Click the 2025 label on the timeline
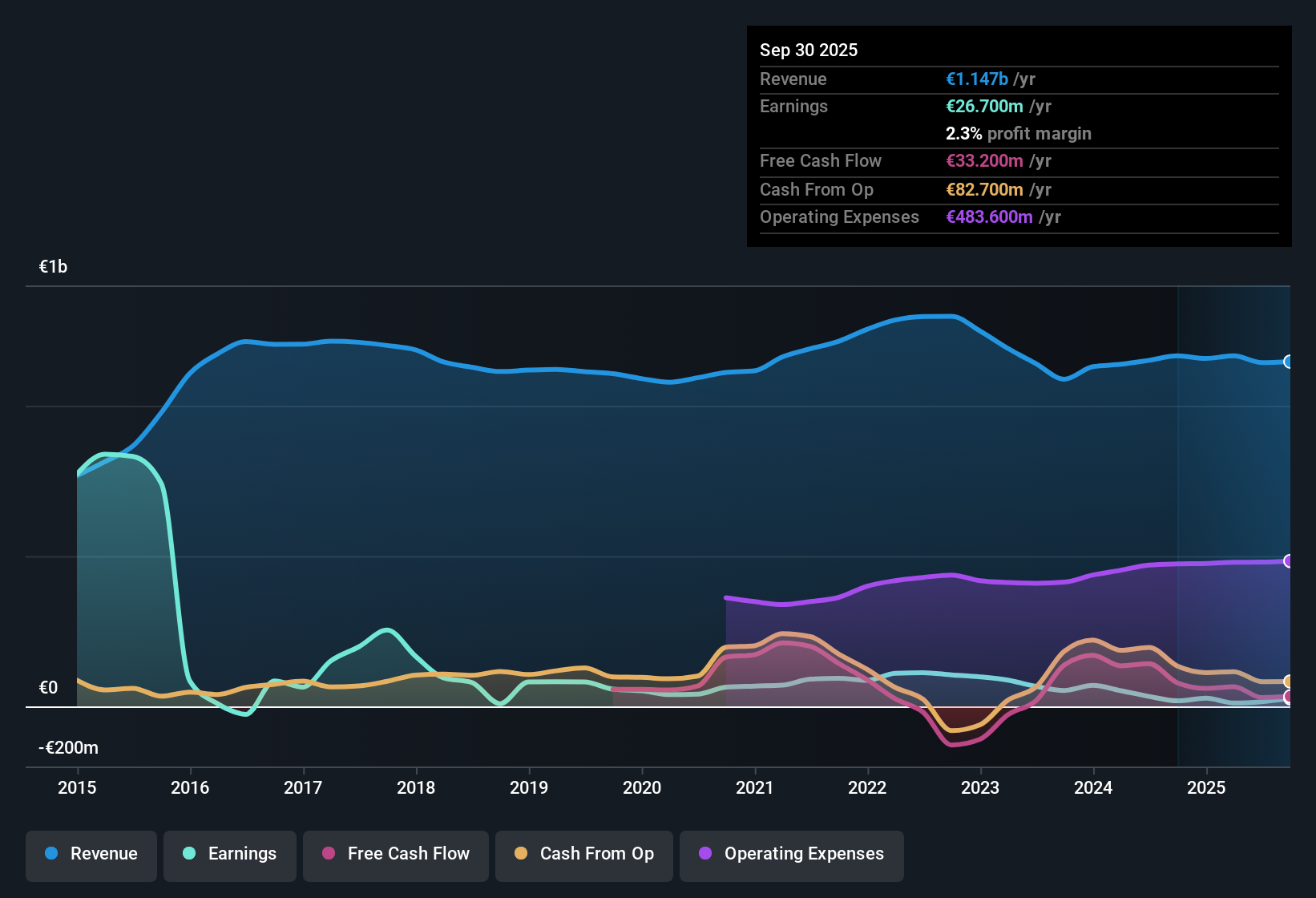The width and height of the screenshot is (1316, 898). click(1207, 788)
